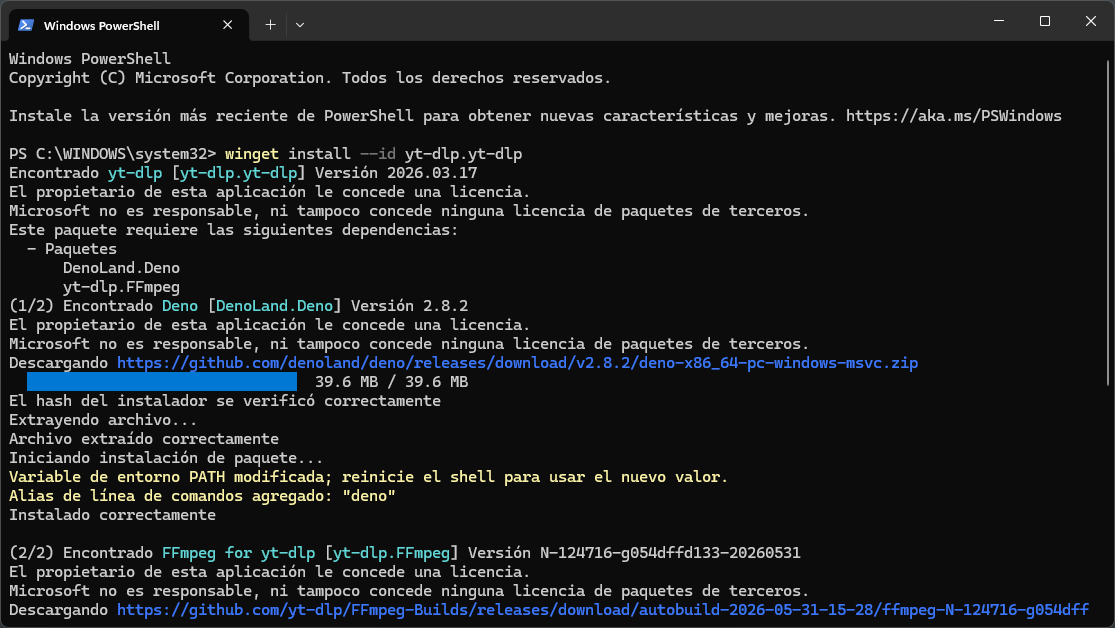
Task: Click the winget install command text
Action: click(373, 154)
